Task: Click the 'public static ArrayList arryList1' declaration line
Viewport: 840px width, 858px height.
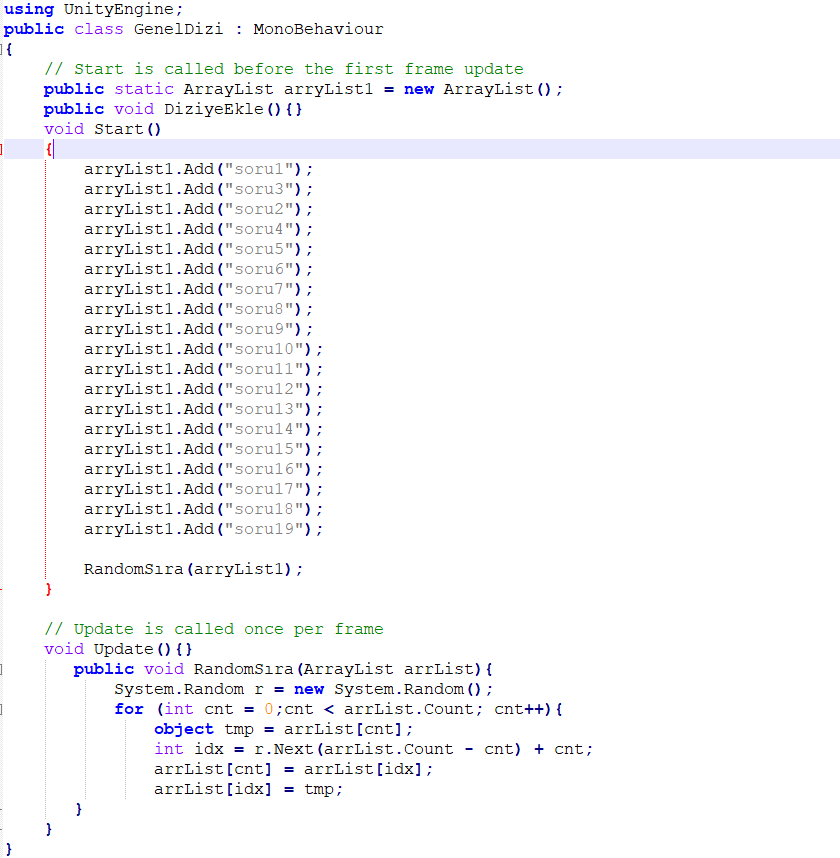Action: point(303,89)
